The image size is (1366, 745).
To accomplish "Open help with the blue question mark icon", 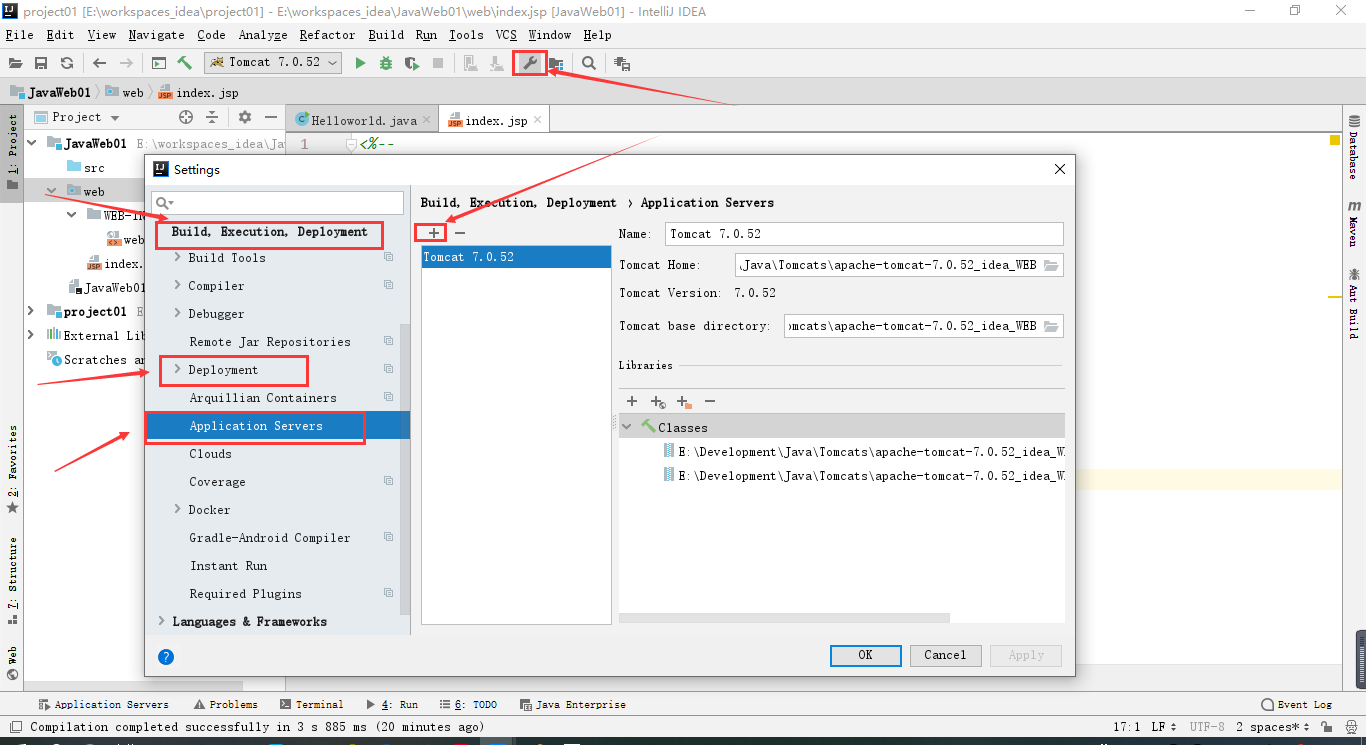I will pyautogui.click(x=166, y=657).
